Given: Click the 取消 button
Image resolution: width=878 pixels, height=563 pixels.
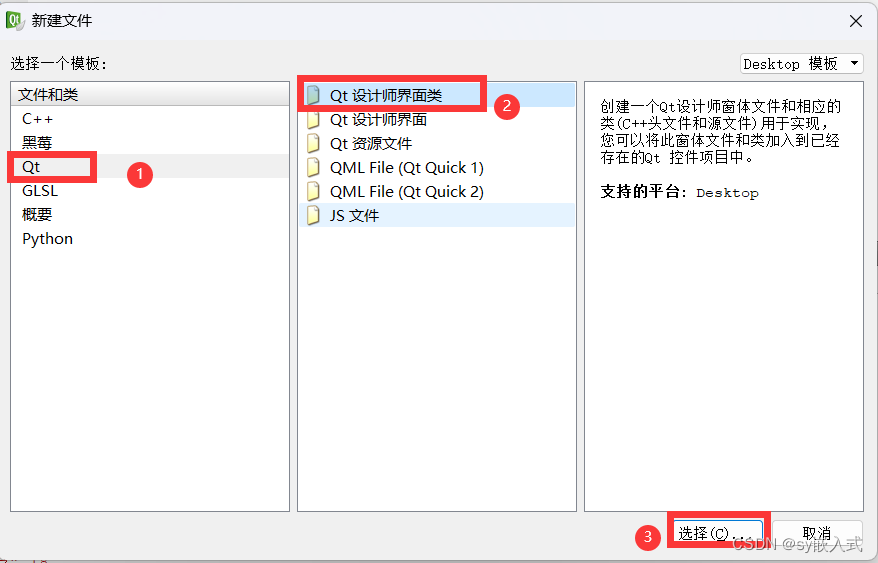Looking at the screenshot, I should click(x=817, y=533).
